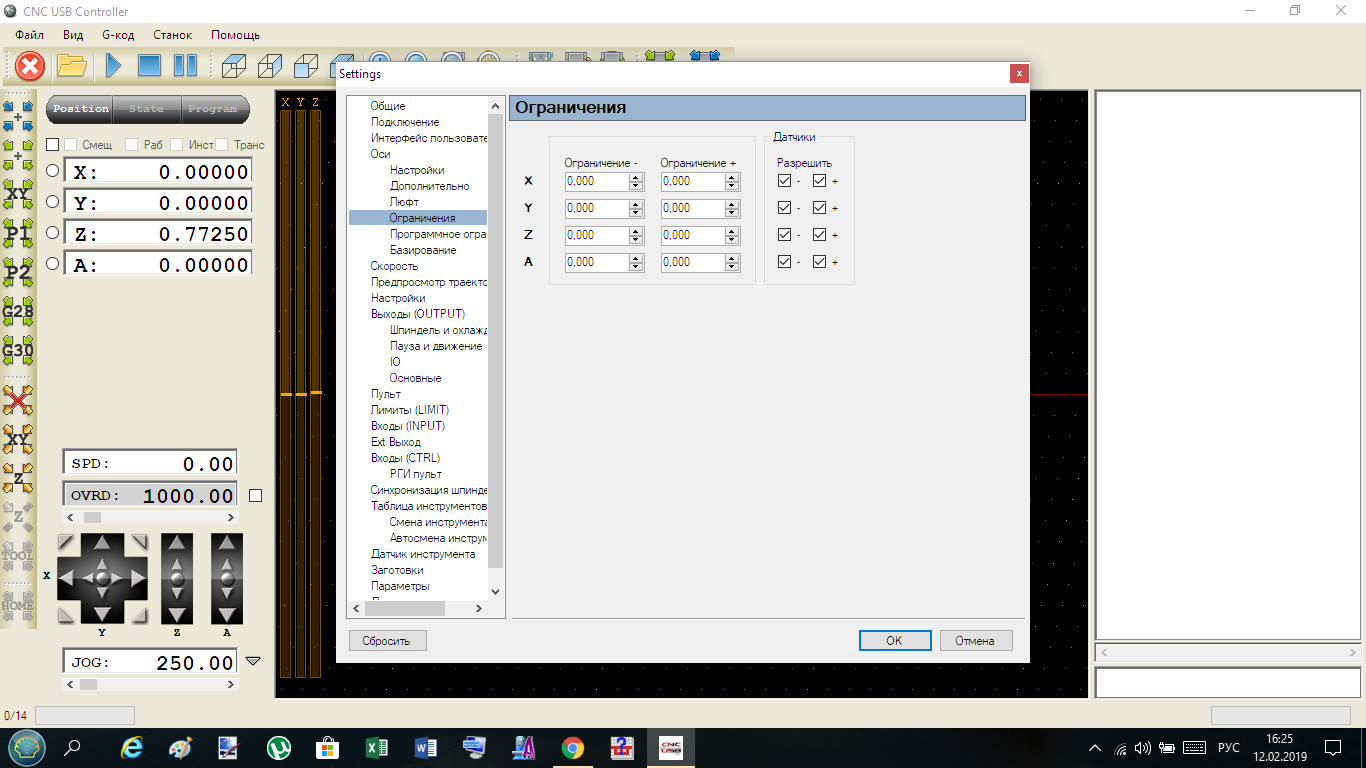This screenshot has height=768, width=1366.
Task: Select Скорость in the settings tree
Action: point(394,266)
